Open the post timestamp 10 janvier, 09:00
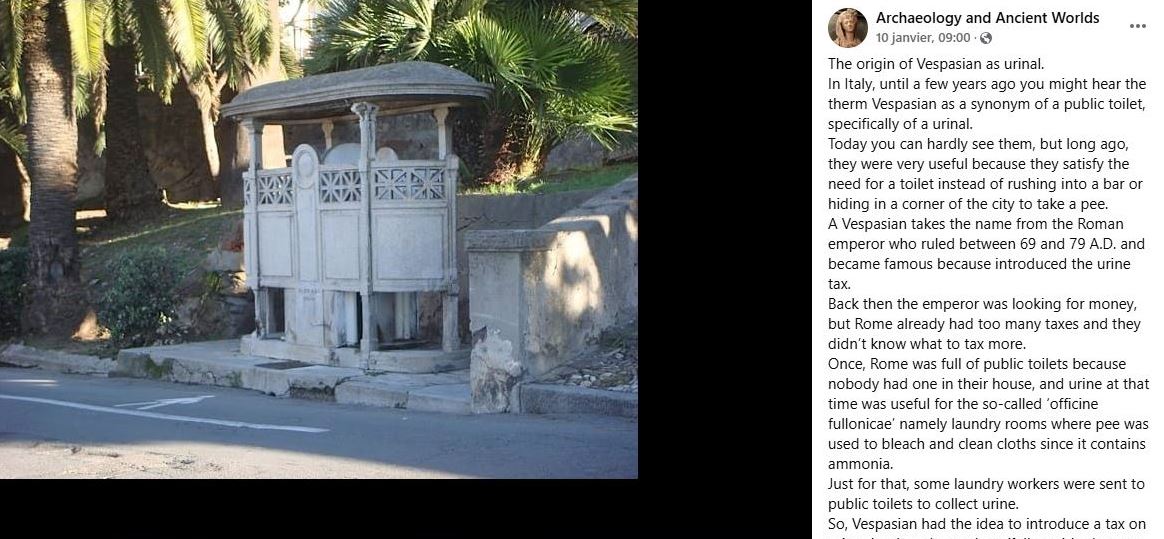The height and width of the screenshot is (539, 1164). coord(923,38)
